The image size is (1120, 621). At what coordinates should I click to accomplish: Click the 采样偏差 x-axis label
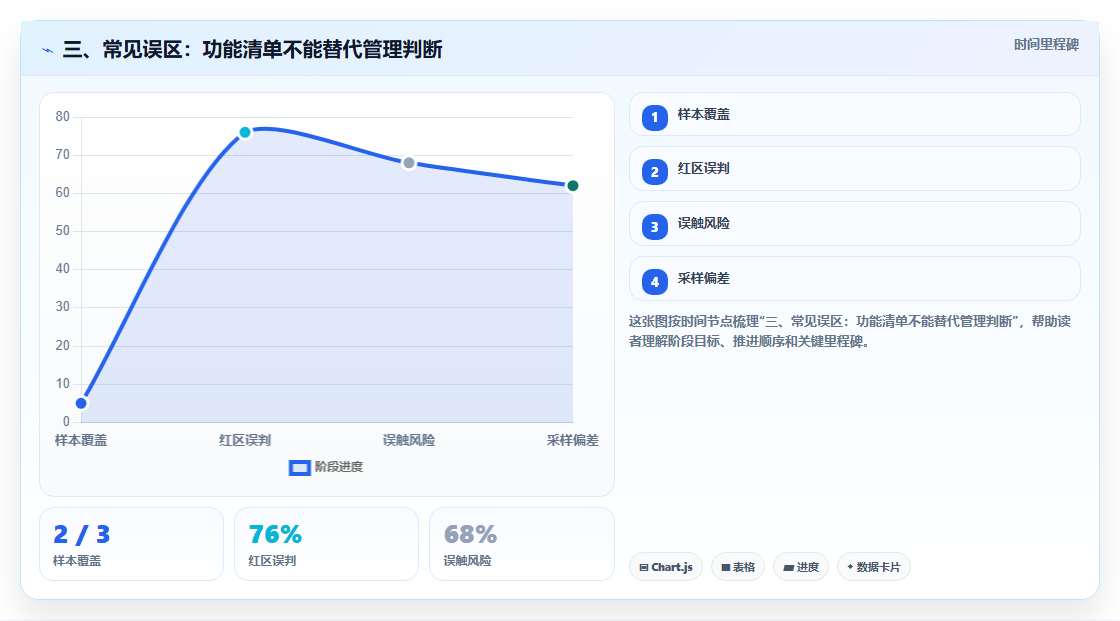point(573,440)
